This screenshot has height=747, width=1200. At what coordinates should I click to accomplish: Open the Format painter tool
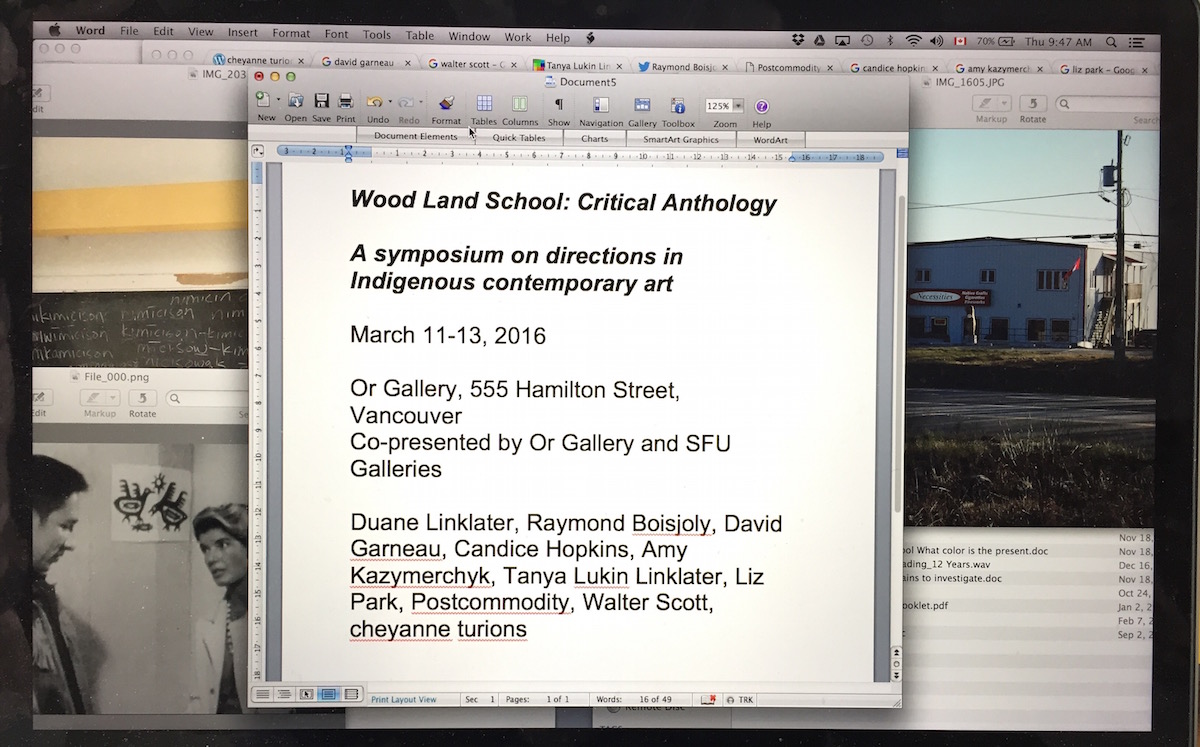(446, 104)
